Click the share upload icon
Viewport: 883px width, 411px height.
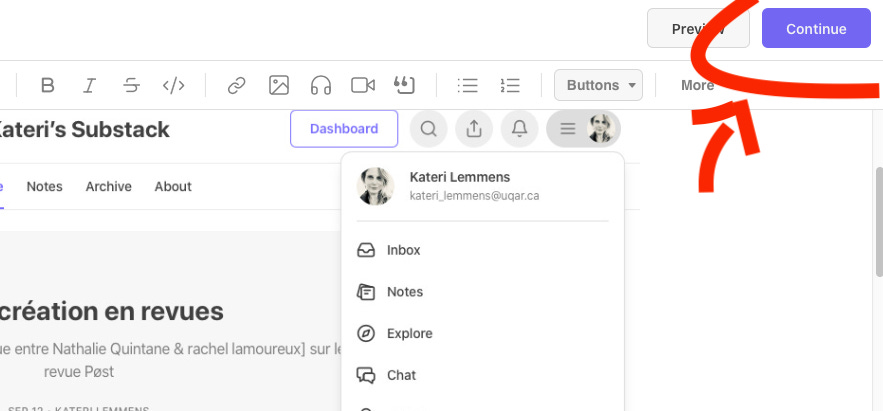click(x=474, y=129)
